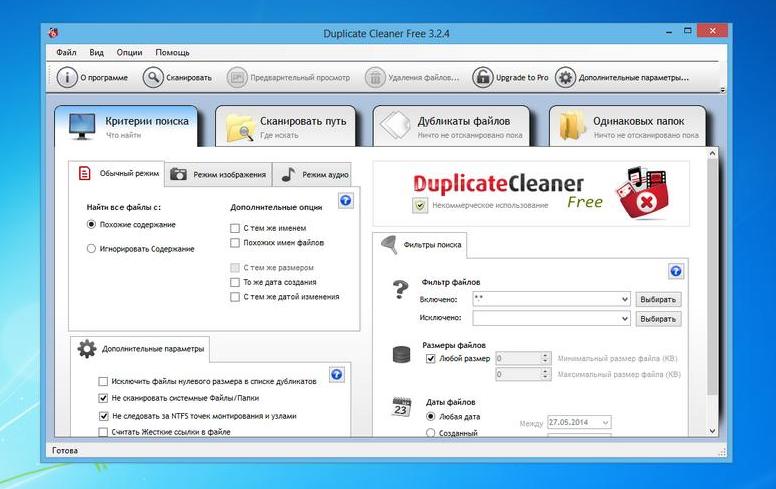776x489 pixels.
Task: Click the monitor icon on Критерии поиска tab
Action: click(82, 126)
